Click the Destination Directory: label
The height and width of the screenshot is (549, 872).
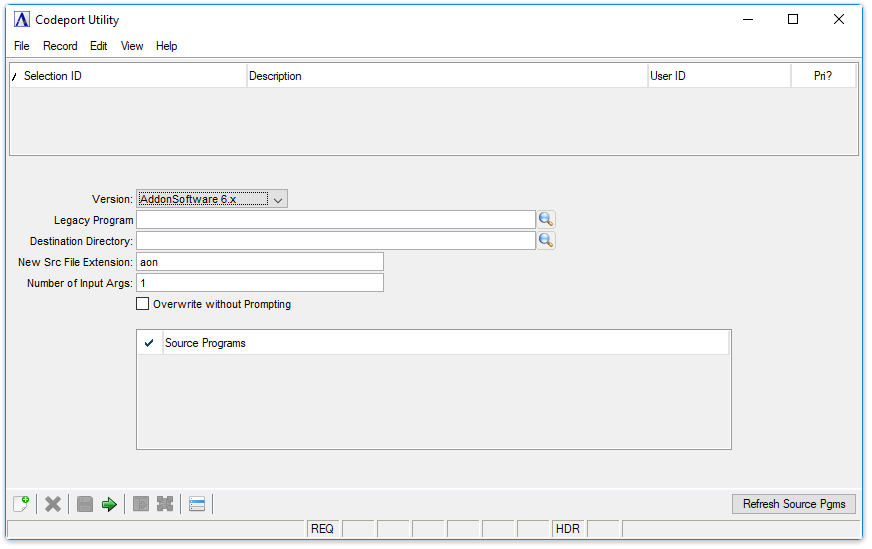(x=81, y=241)
